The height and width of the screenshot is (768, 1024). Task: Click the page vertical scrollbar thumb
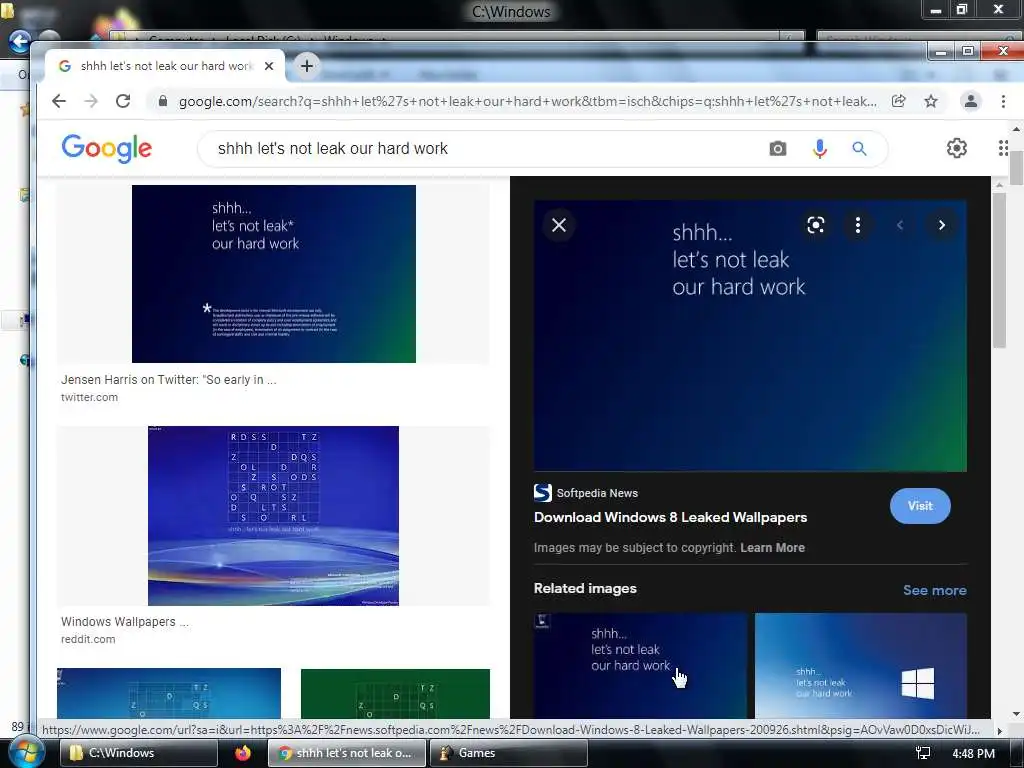(x=1016, y=167)
